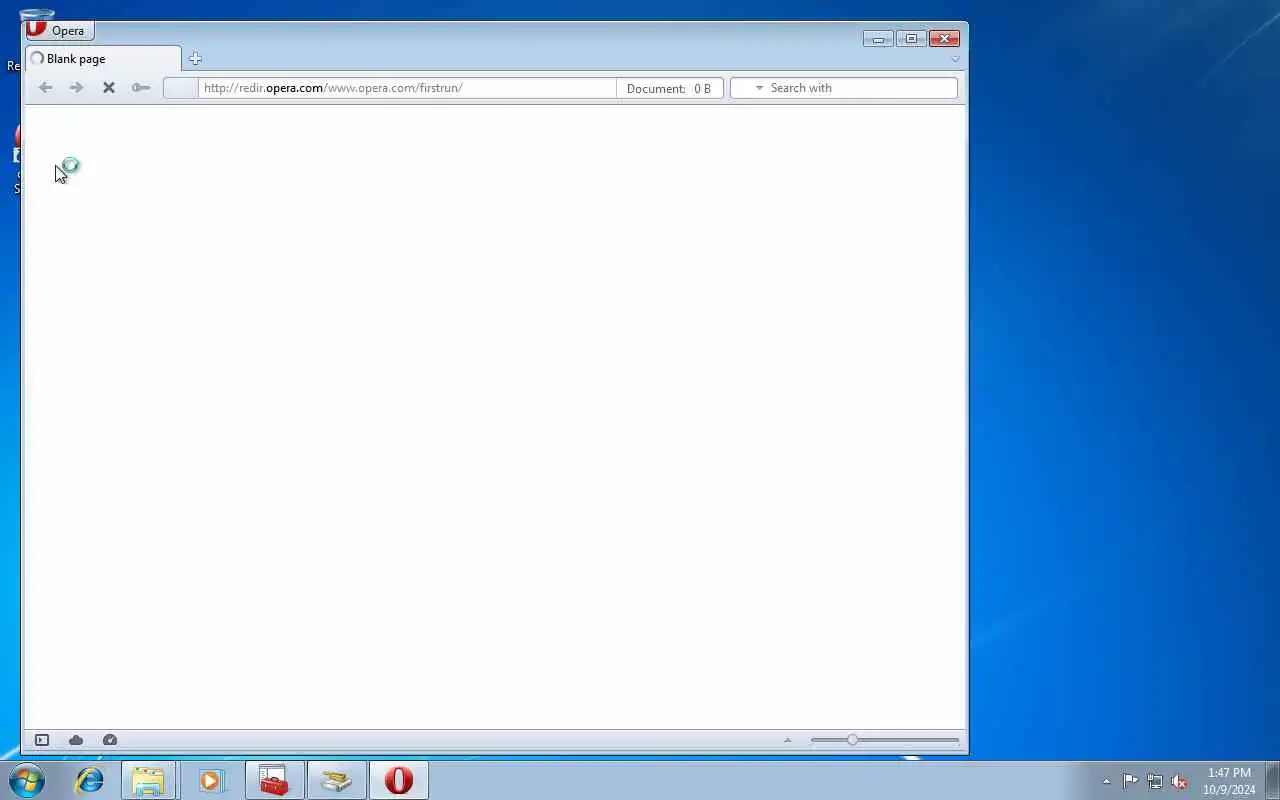Open the Windows Start menu
This screenshot has height=800, width=1280.
(27, 780)
